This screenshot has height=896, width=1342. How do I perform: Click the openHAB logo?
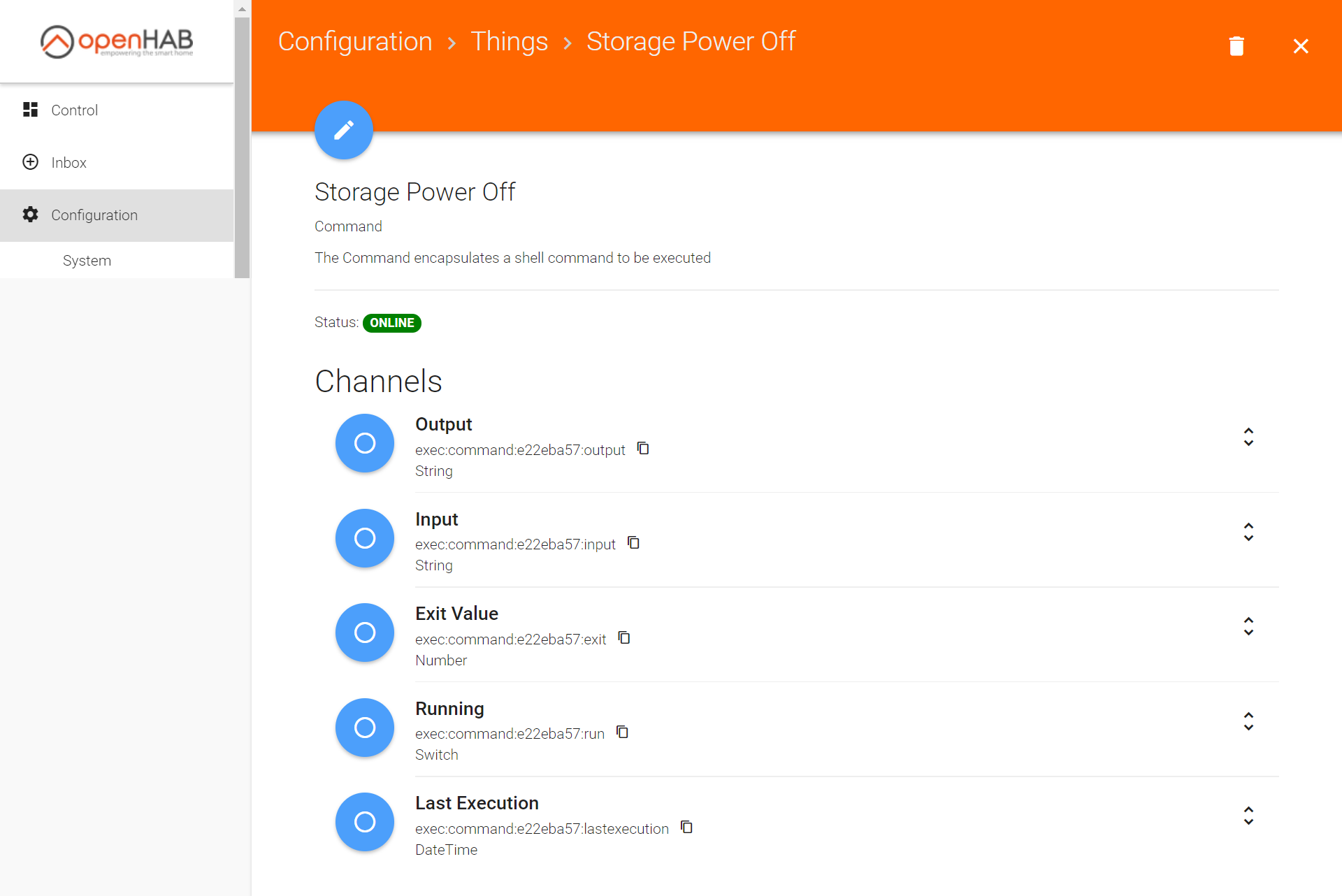pyautogui.click(x=117, y=42)
